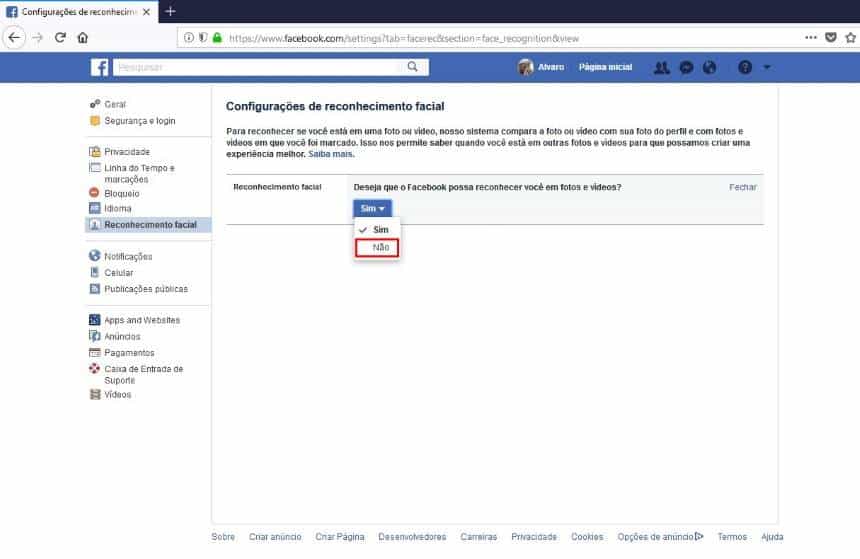The width and height of the screenshot is (860, 559).
Task: Click the green padlock icon
Action: 217,38
